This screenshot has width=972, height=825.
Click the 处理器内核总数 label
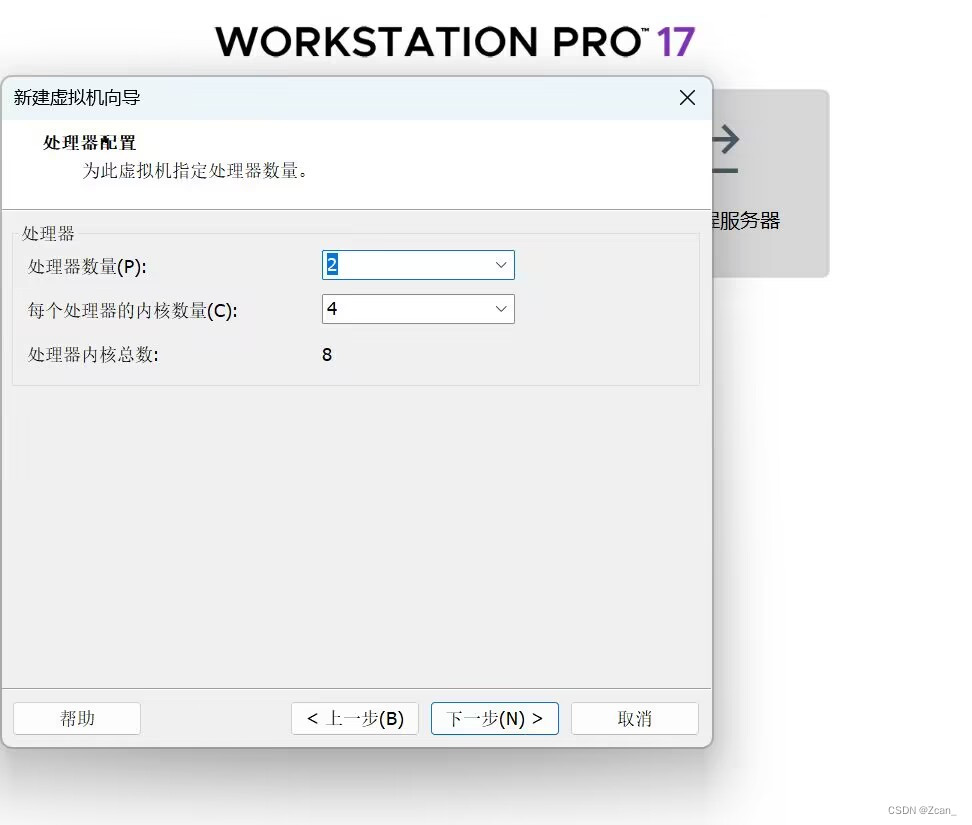(x=93, y=355)
